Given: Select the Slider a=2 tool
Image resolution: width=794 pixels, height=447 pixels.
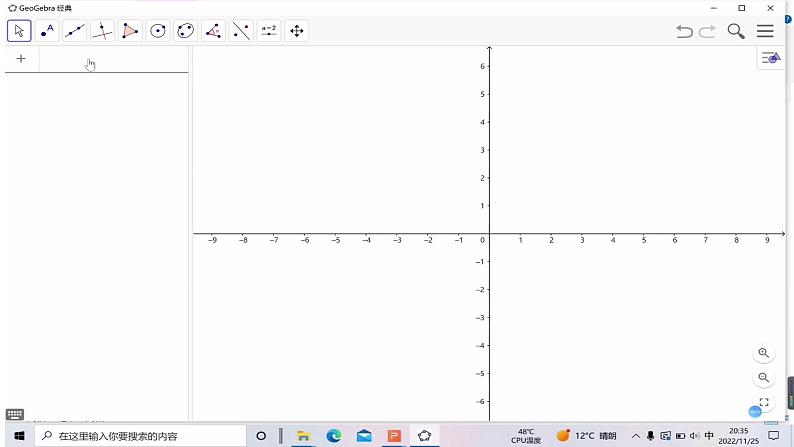Looking at the screenshot, I should [x=268, y=31].
